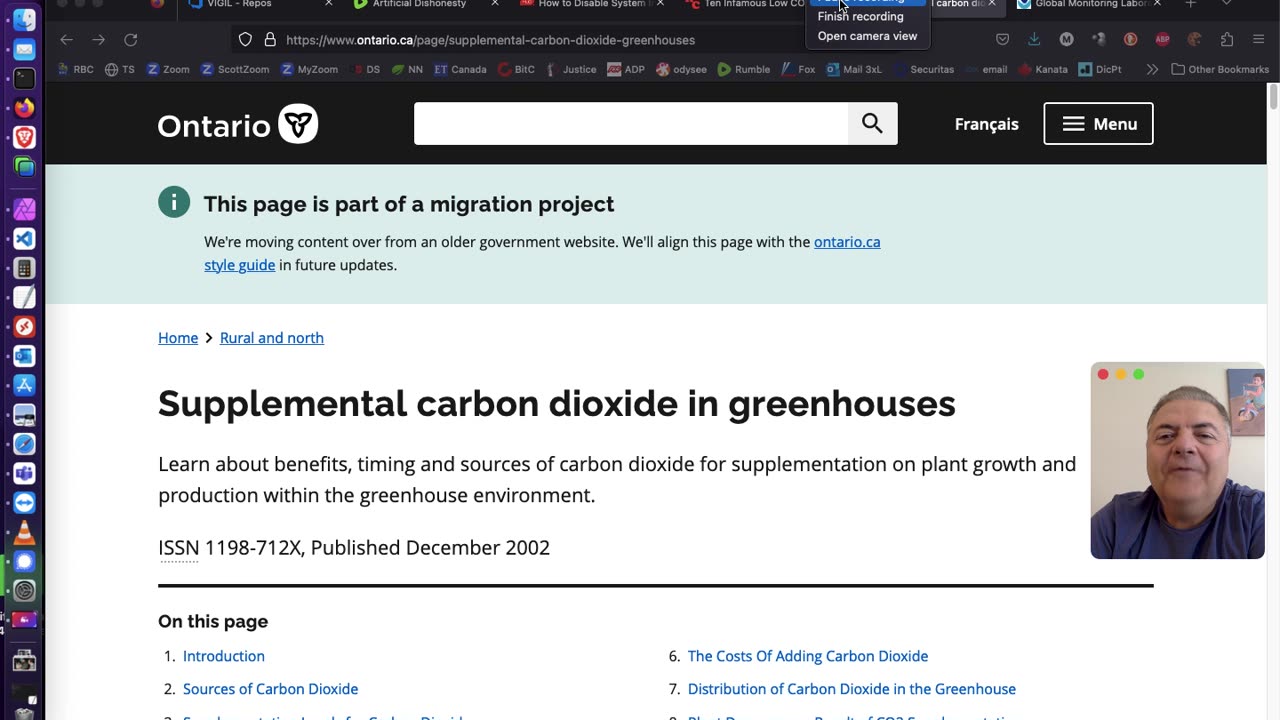This screenshot has height=720, width=1280.
Task: Select Finish recording in the popup menu
Action: coord(860,16)
